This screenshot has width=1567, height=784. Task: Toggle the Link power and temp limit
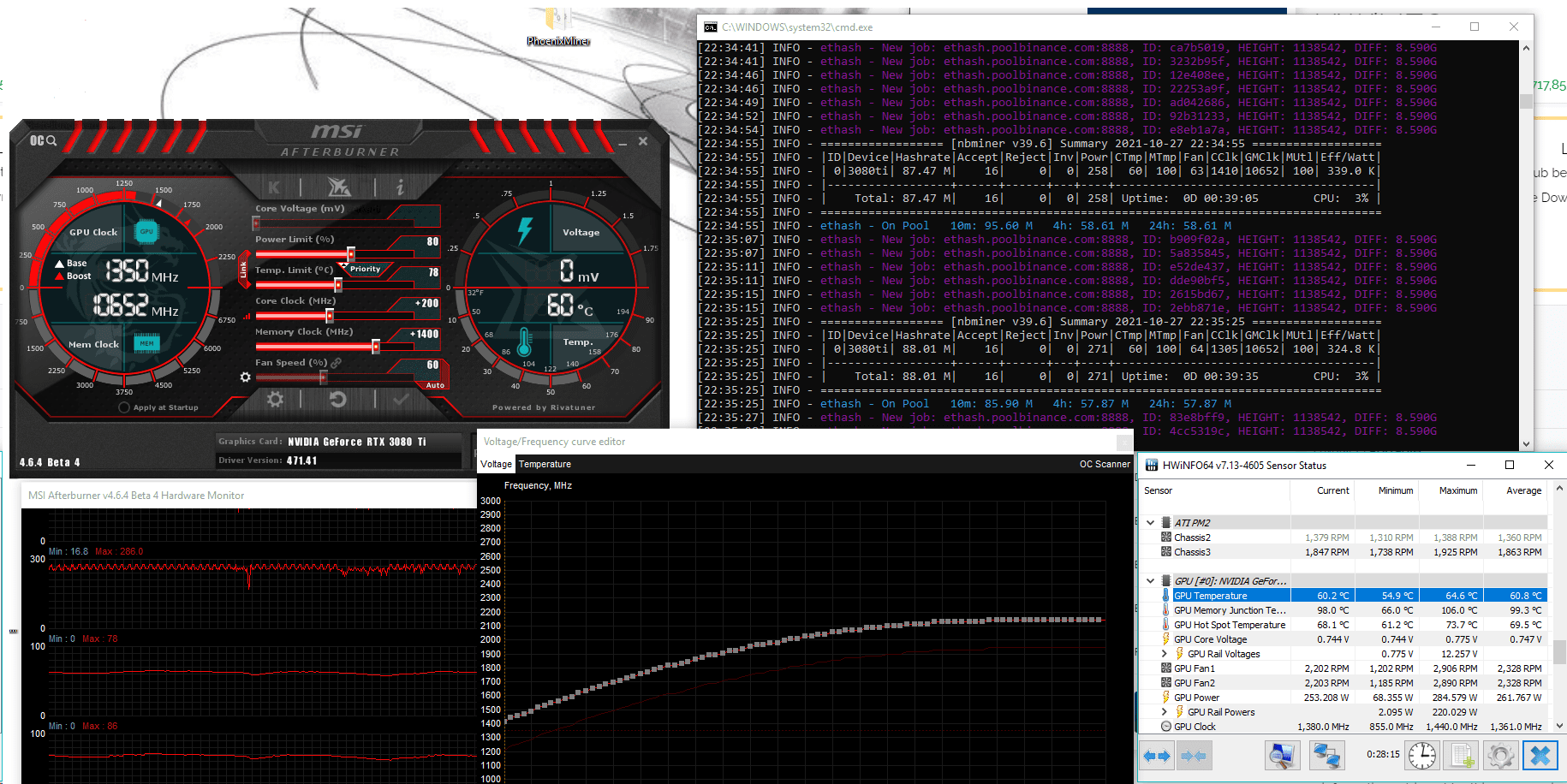tap(243, 270)
